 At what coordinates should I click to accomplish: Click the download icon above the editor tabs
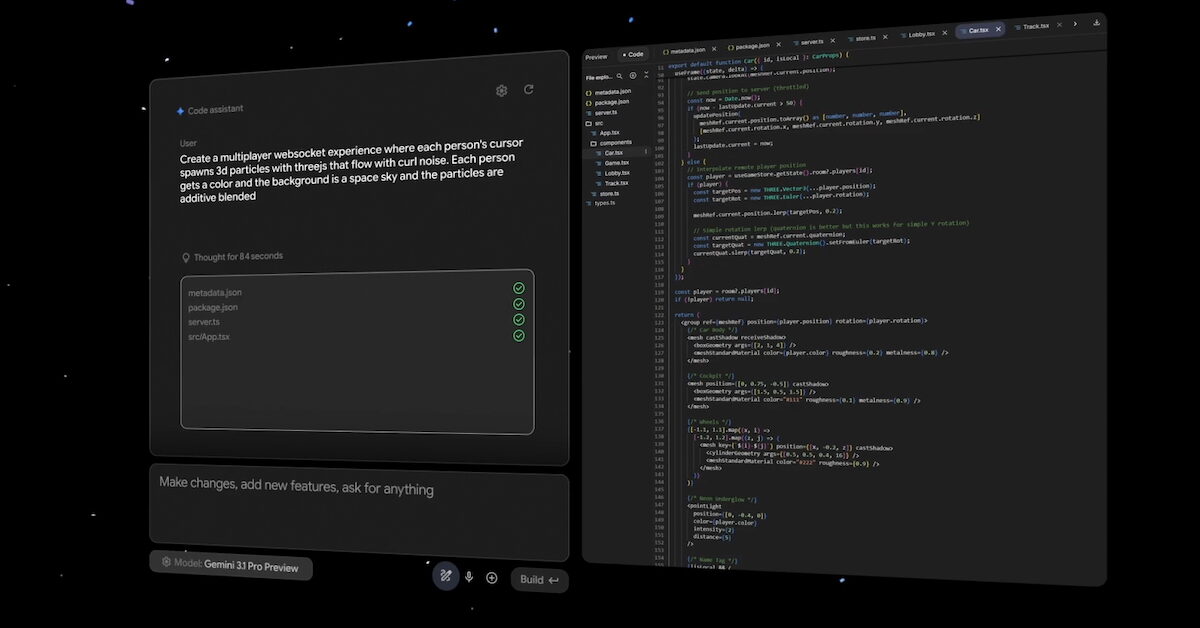point(1097,23)
